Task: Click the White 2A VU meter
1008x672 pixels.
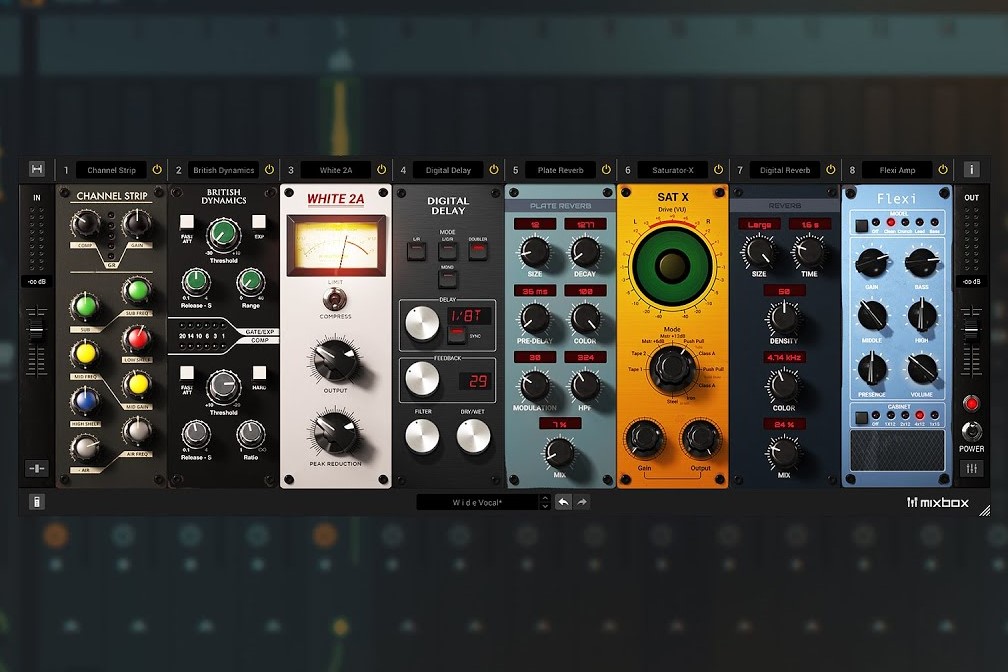Action: click(x=336, y=245)
